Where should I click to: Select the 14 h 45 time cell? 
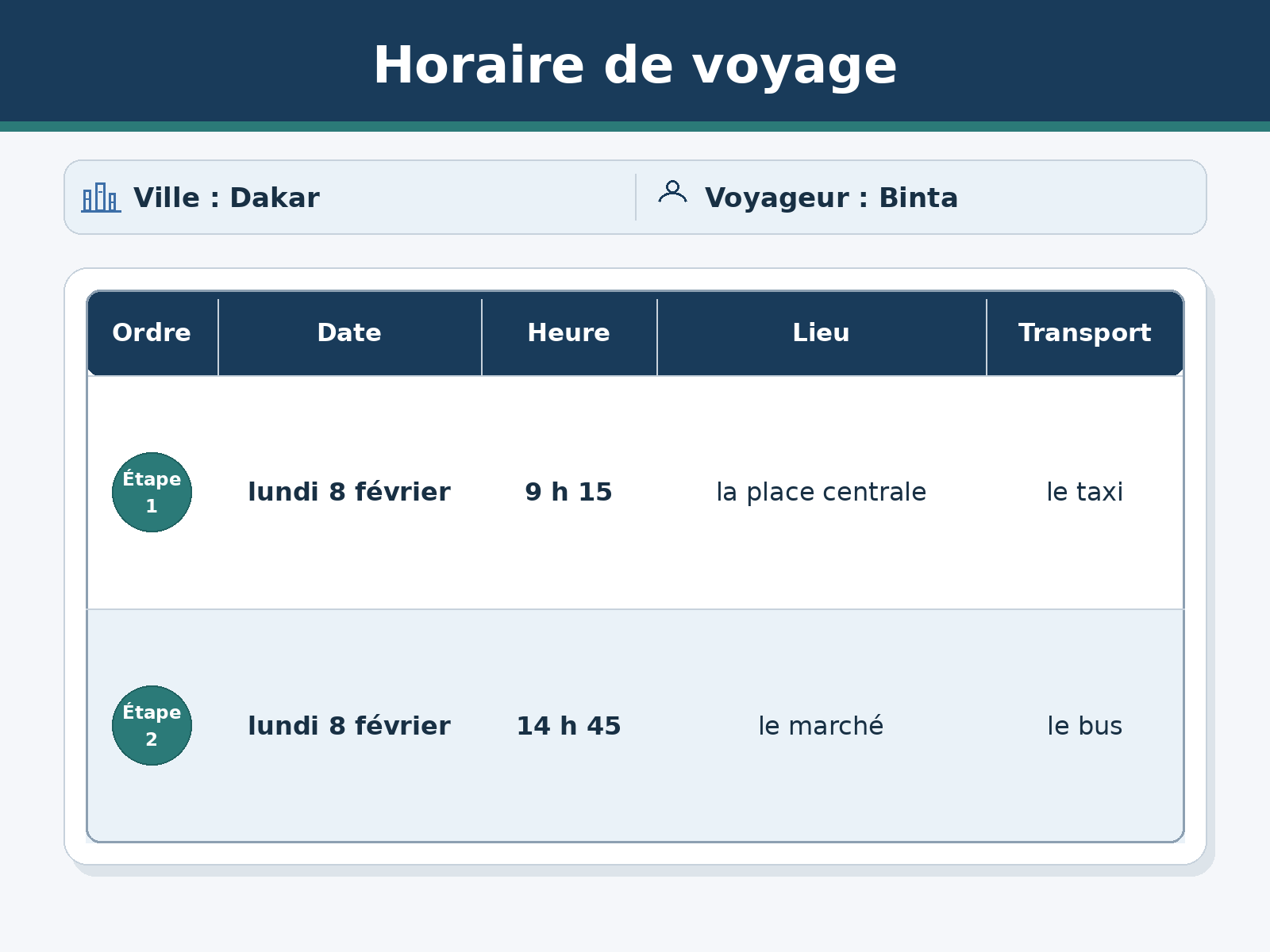click(x=568, y=726)
